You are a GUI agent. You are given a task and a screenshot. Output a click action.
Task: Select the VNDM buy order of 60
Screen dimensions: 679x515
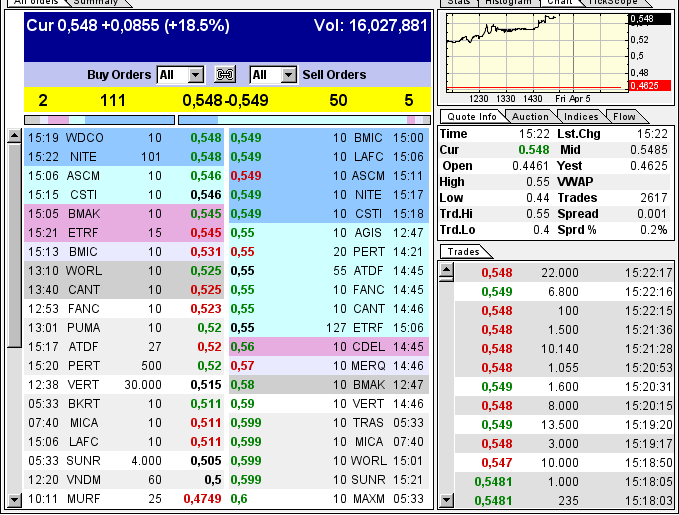pyautogui.click(x=124, y=480)
